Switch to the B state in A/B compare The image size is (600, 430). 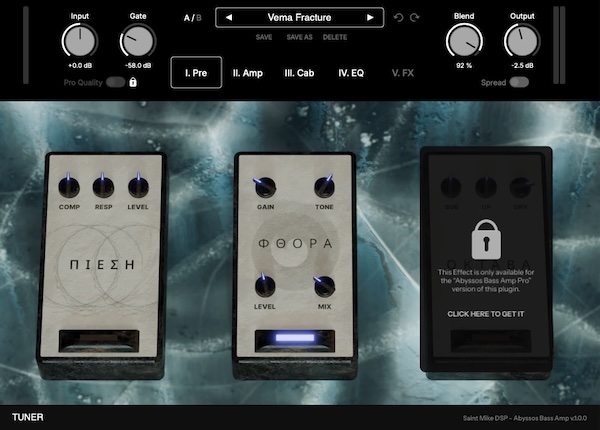199,18
